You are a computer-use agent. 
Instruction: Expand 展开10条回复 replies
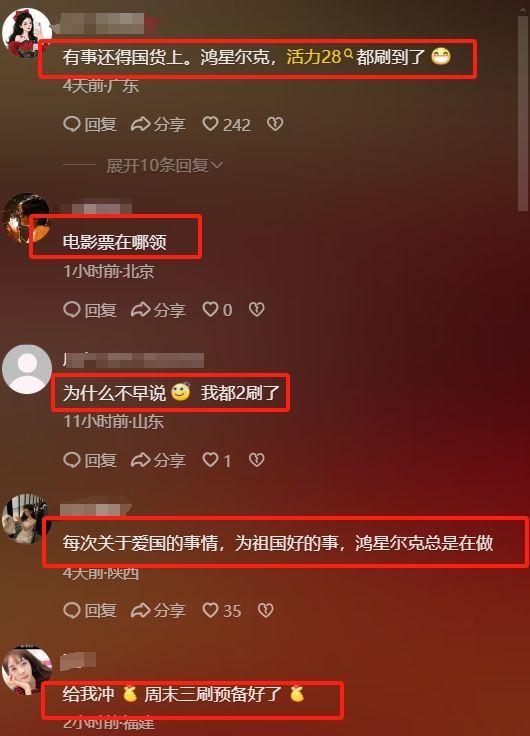click(x=164, y=165)
